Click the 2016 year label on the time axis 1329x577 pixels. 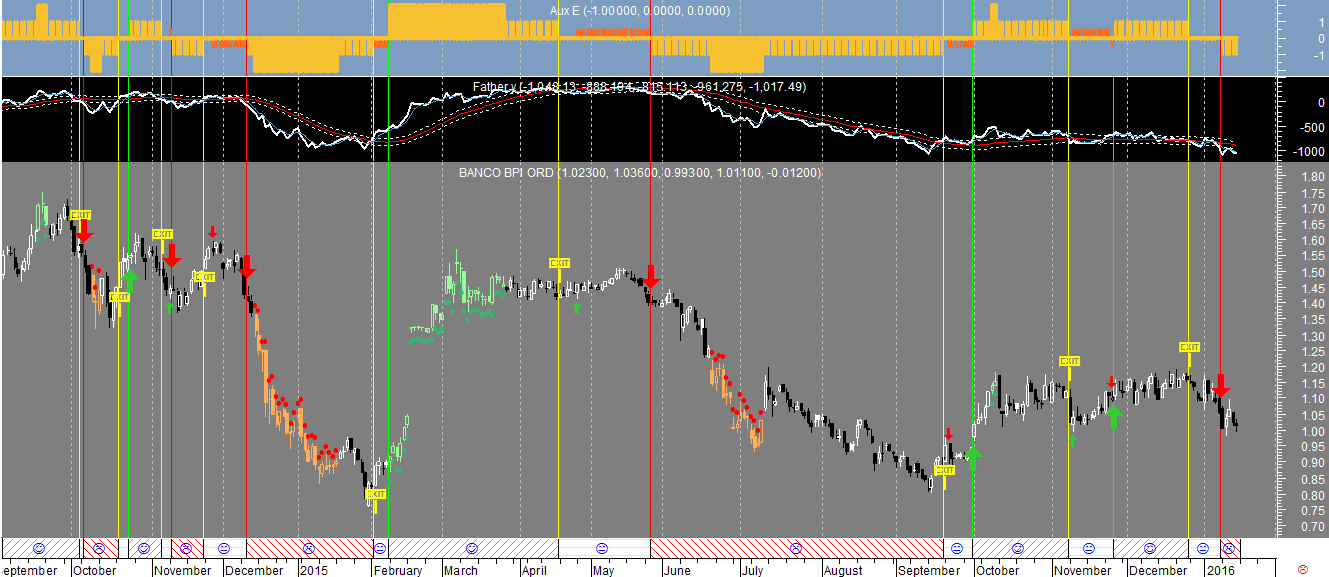tap(1219, 571)
